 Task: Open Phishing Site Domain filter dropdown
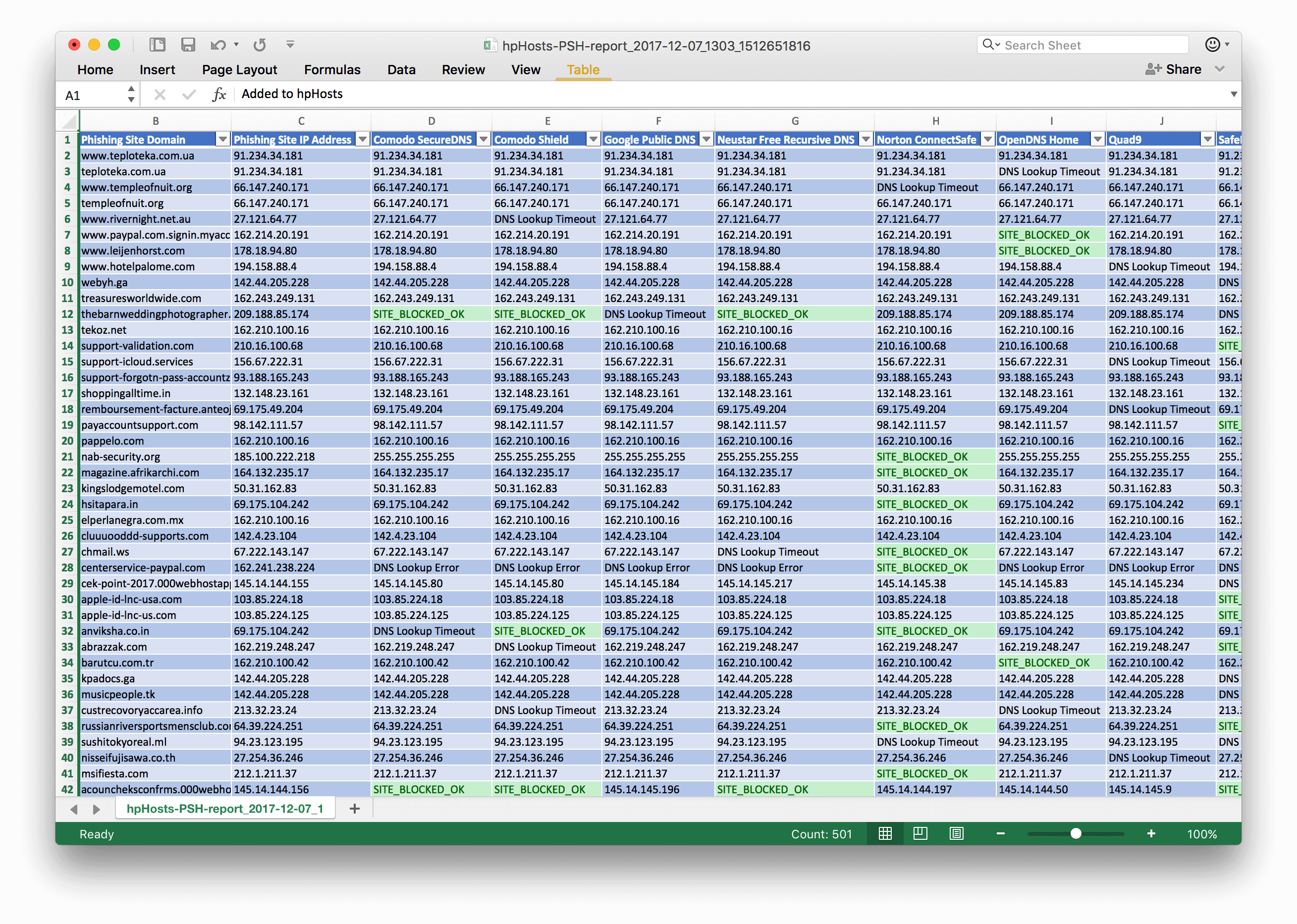tap(223, 140)
